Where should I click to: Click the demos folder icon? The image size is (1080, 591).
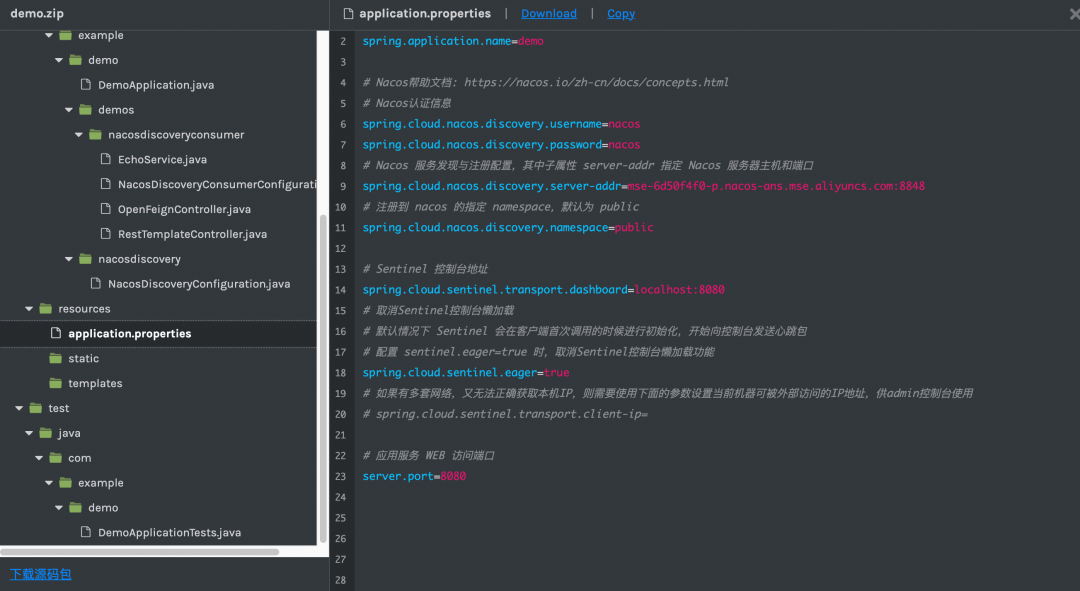click(x=85, y=110)
